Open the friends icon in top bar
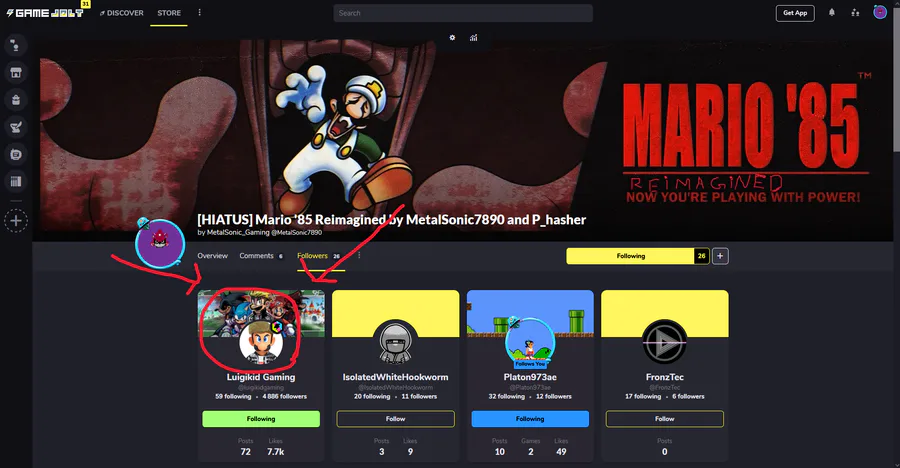Image resolution: width=900 pixels, height=468 pixels. click(x=855, y=13)
